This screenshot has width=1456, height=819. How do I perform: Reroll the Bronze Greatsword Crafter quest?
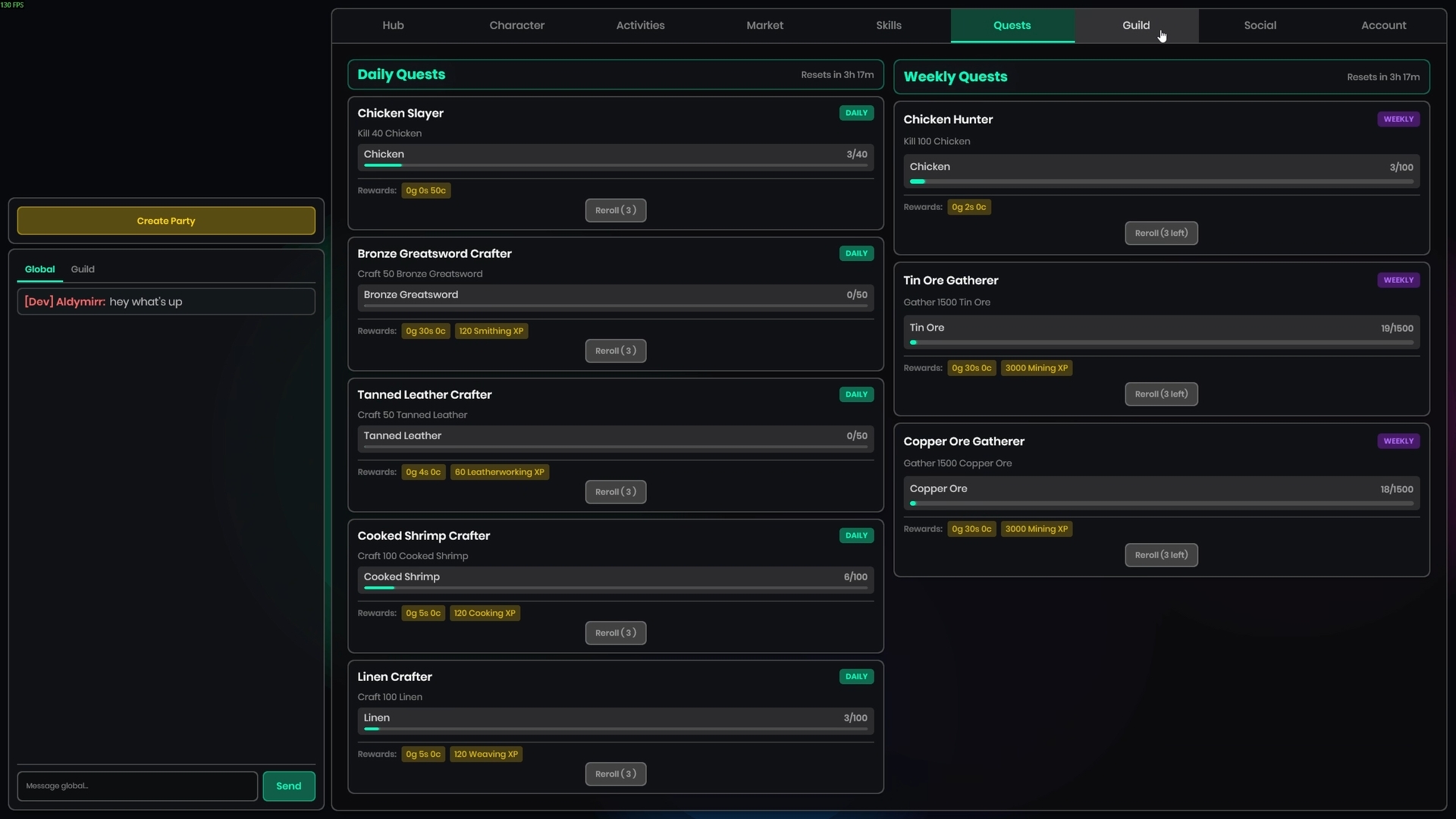[x=615, y=350]
